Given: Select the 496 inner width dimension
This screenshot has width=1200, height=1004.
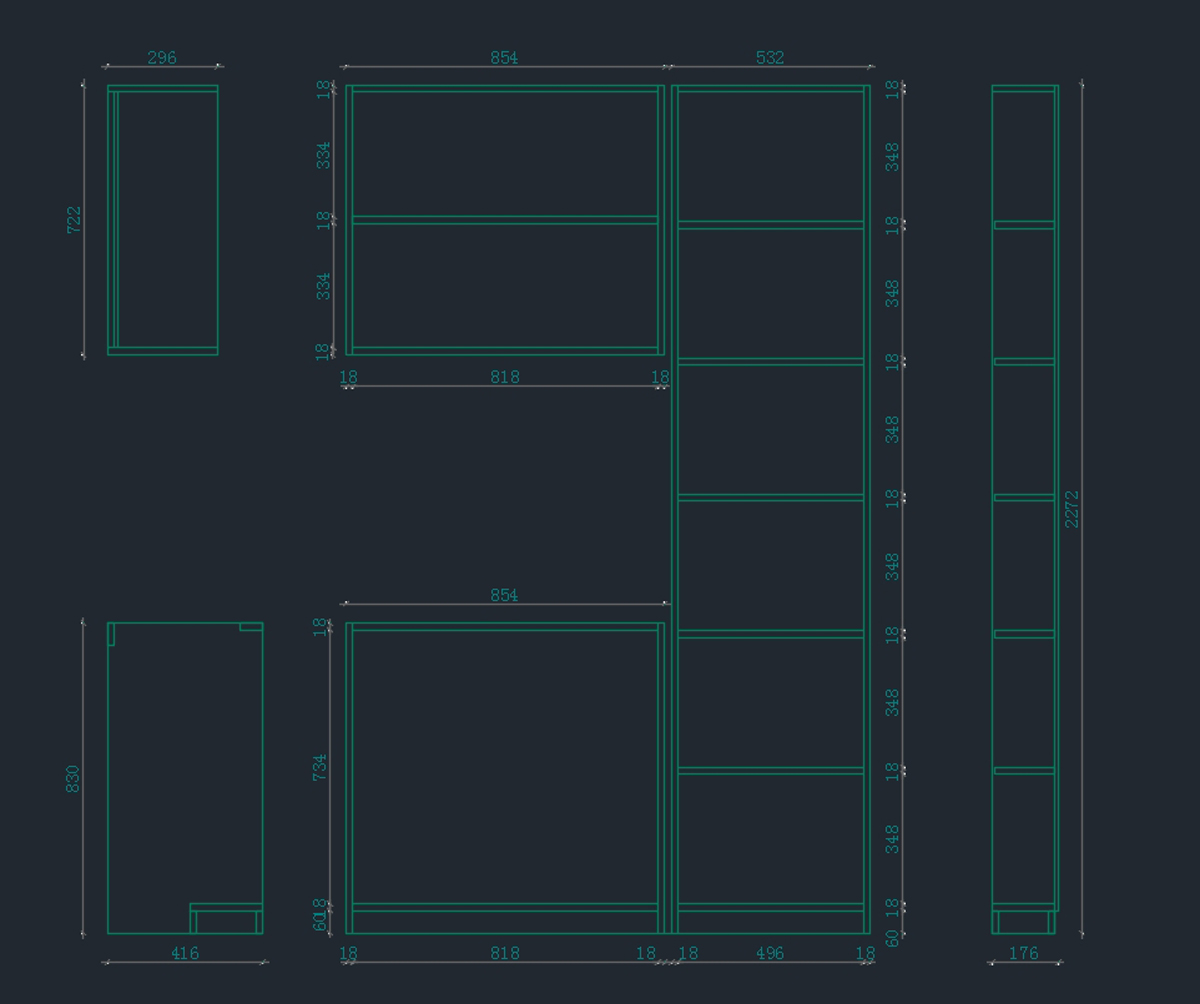Looking at the screenshot, I should [x=770, y=953].
